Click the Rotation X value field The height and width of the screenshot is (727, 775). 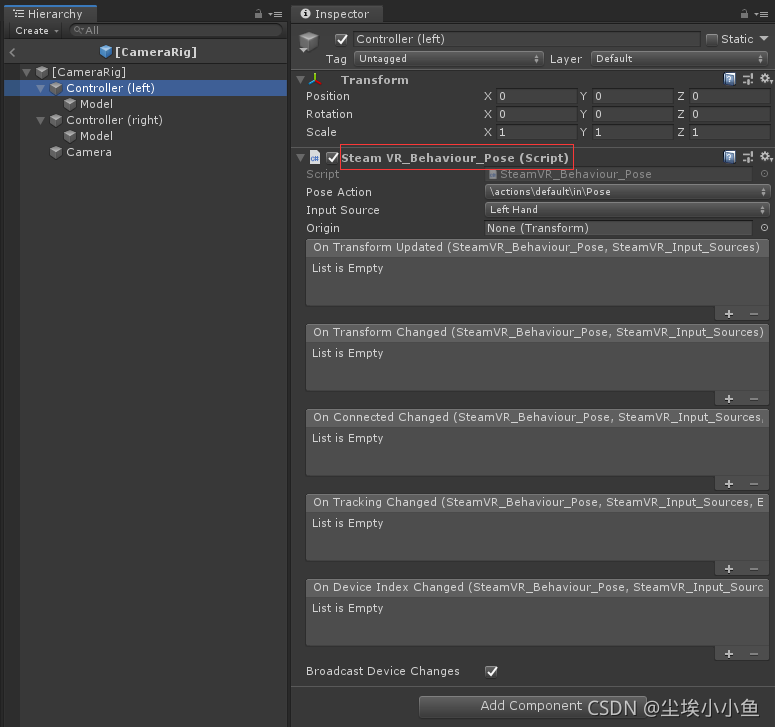tap(536, 114)
